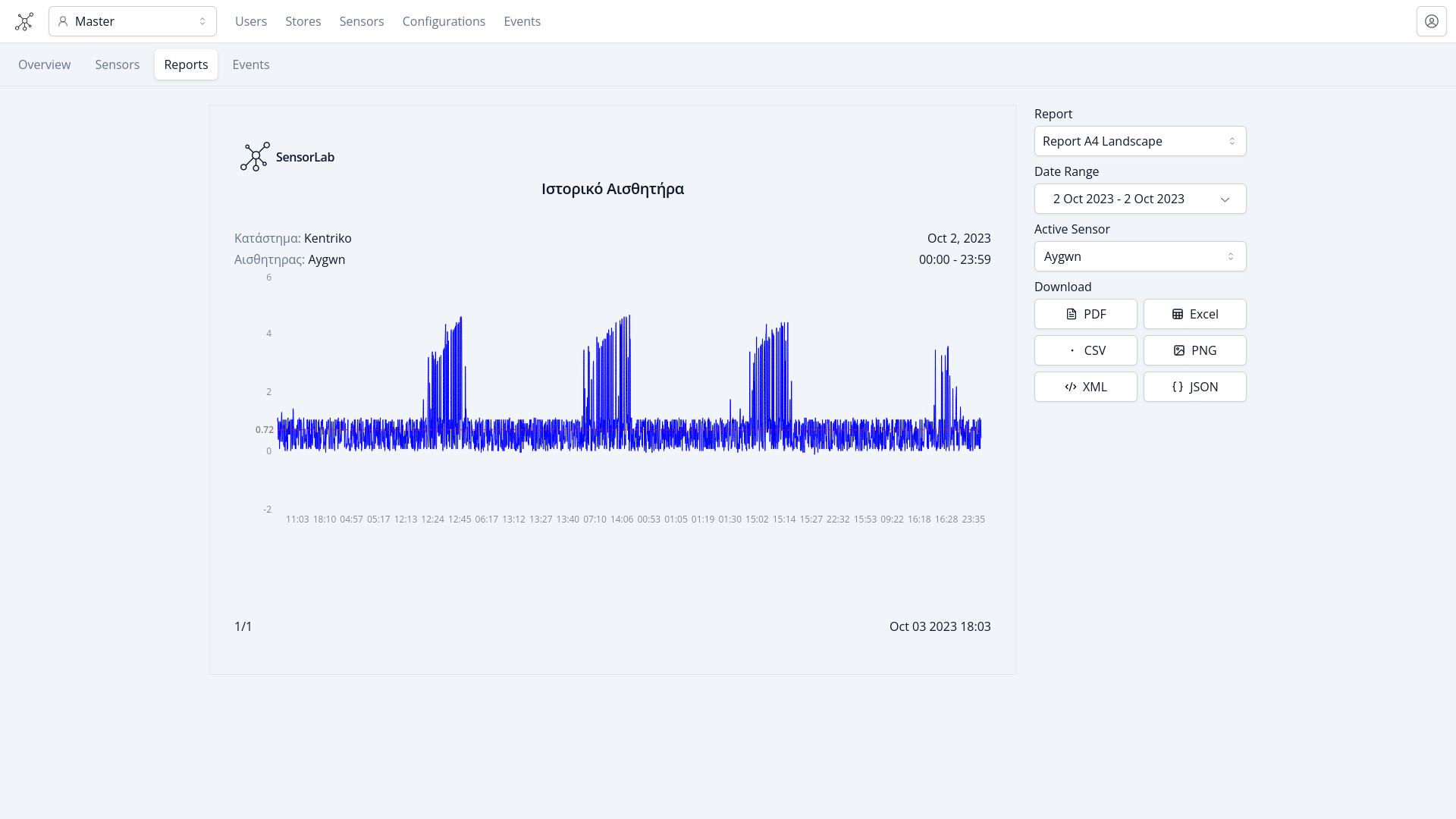
Task: Export report to Excel
Action: click(x=1194, y=314)
